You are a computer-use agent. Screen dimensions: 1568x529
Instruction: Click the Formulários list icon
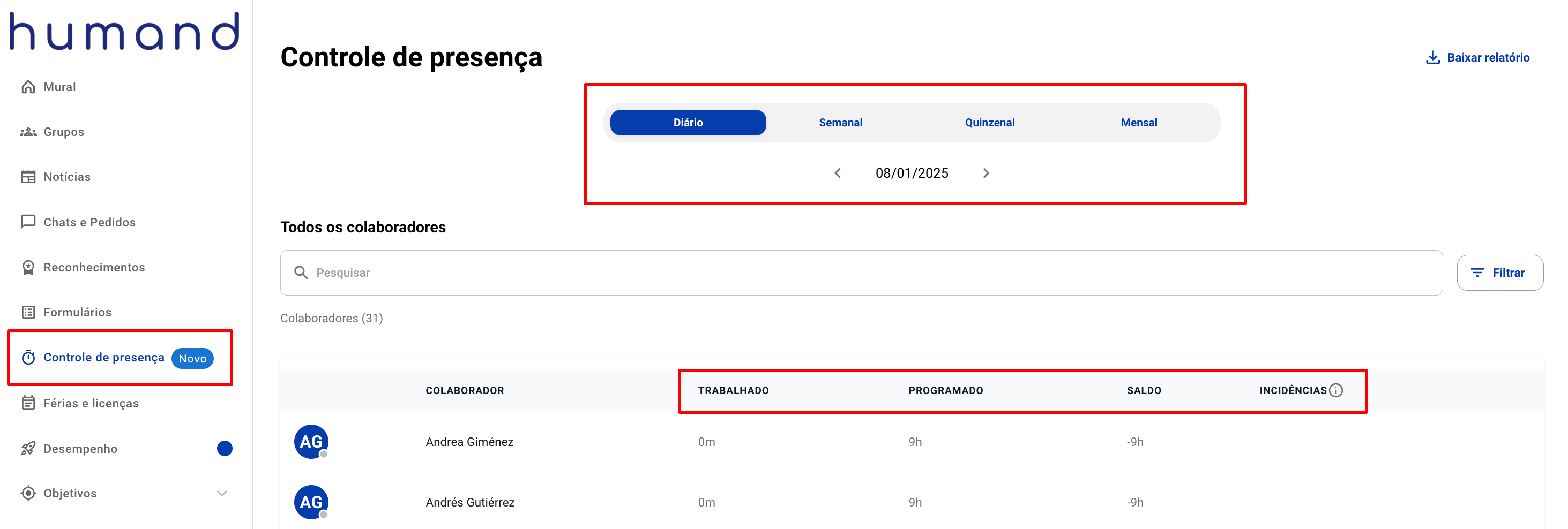(x=28, y=313)
